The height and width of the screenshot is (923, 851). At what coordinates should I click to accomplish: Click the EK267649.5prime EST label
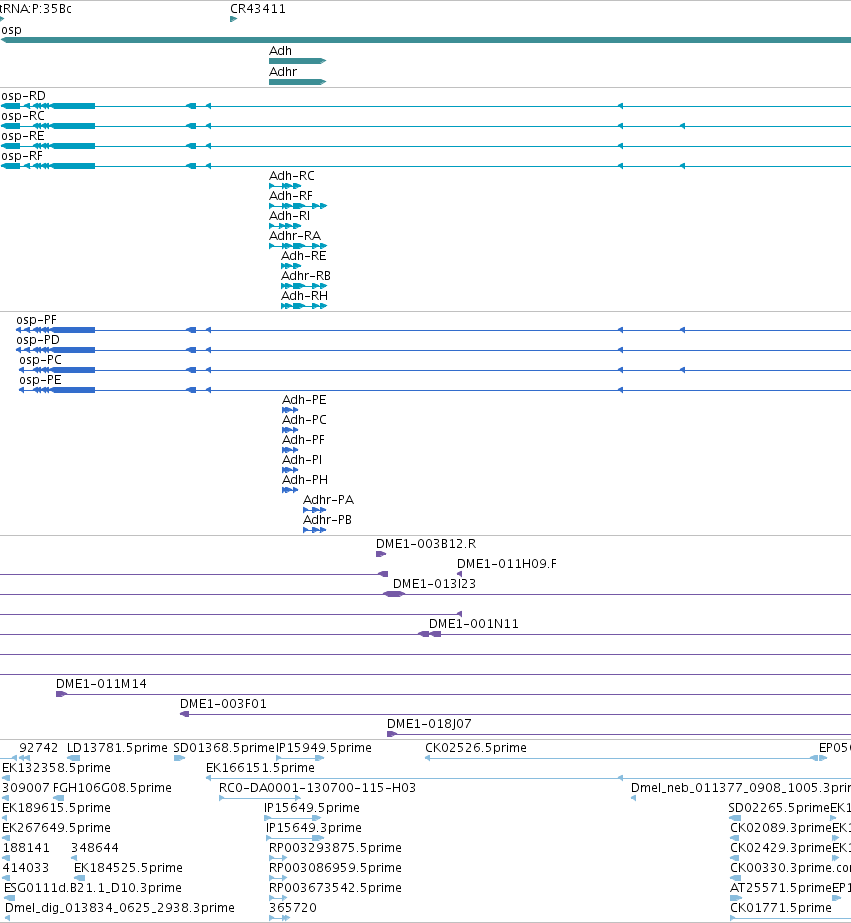click(56, 828)
